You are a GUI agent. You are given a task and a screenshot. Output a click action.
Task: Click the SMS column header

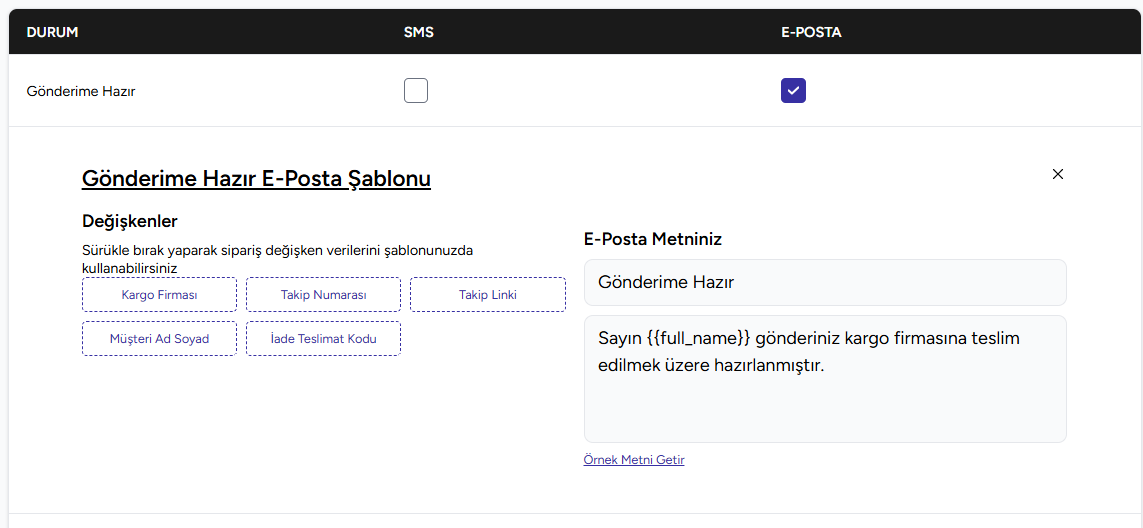point(418,32)
